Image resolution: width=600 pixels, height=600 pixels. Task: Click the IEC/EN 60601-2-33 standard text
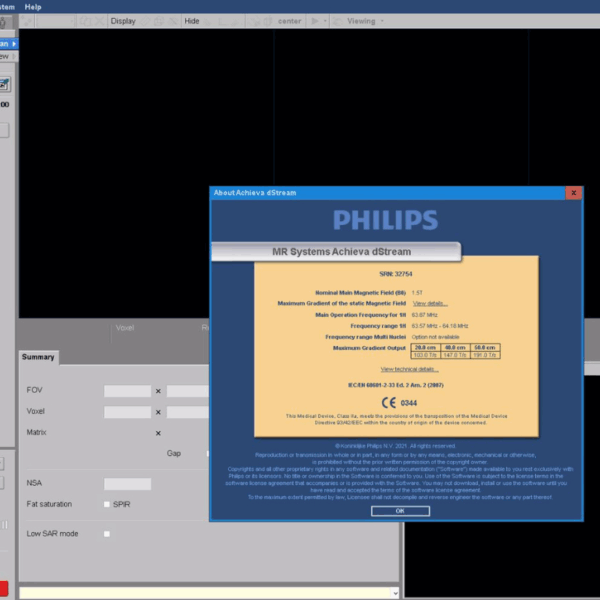tap(396, 385)
